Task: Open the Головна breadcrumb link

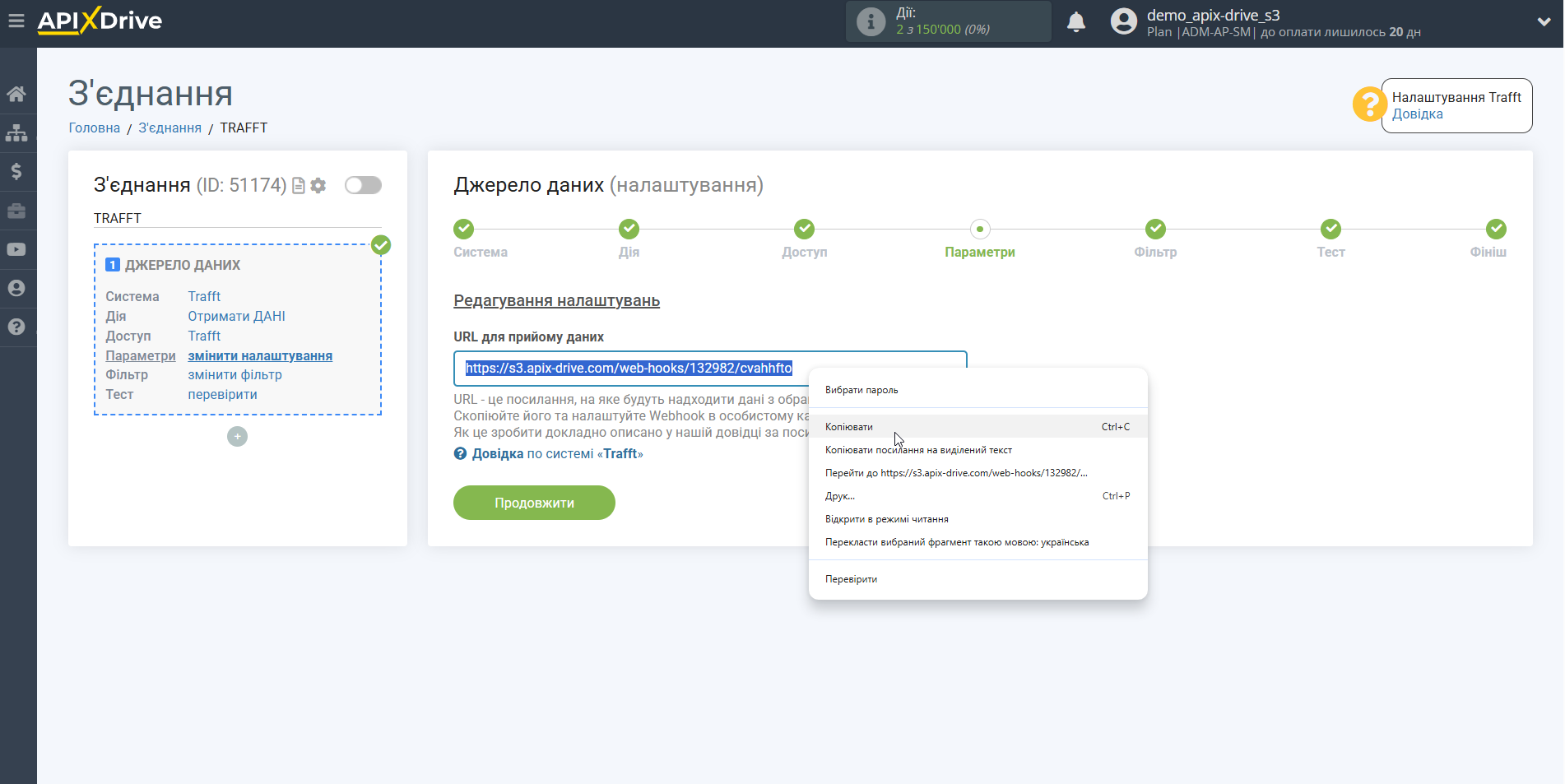Action: (x=94, y=128)
